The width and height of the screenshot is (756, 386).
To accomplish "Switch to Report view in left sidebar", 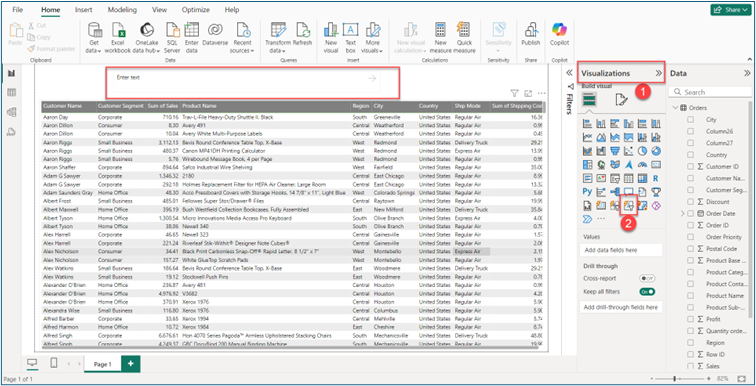I will [12, 73].
